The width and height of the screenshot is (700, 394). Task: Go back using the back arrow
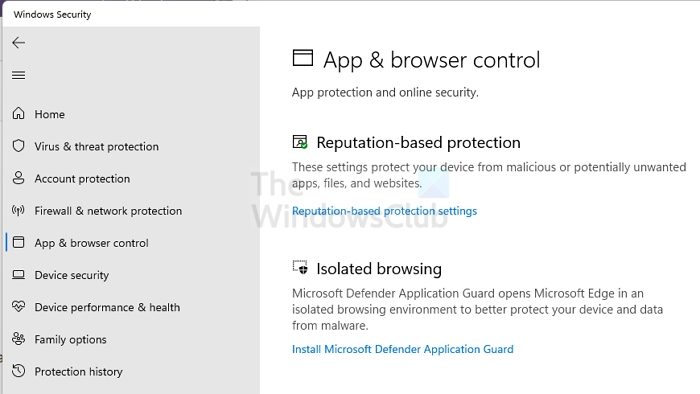18,43
